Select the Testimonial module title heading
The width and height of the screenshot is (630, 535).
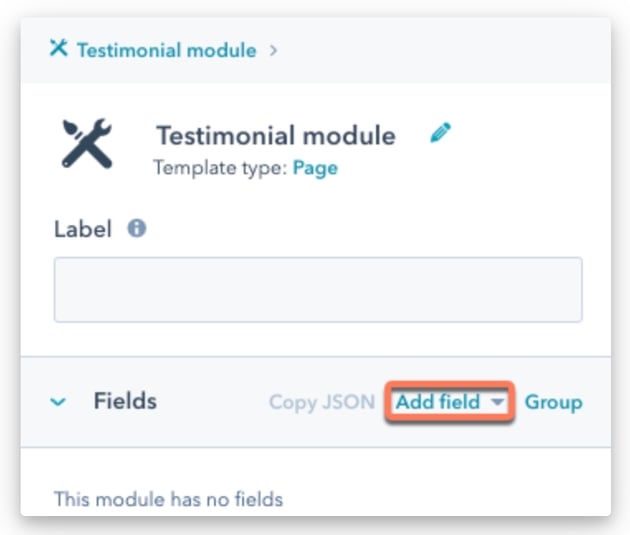tap(275, 136)
